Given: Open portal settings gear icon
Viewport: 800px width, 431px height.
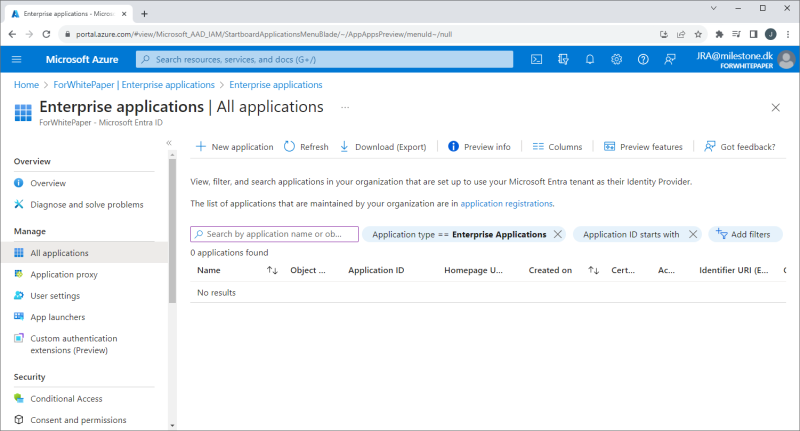Looking at the screenshot, I should [x=616, y=59].
